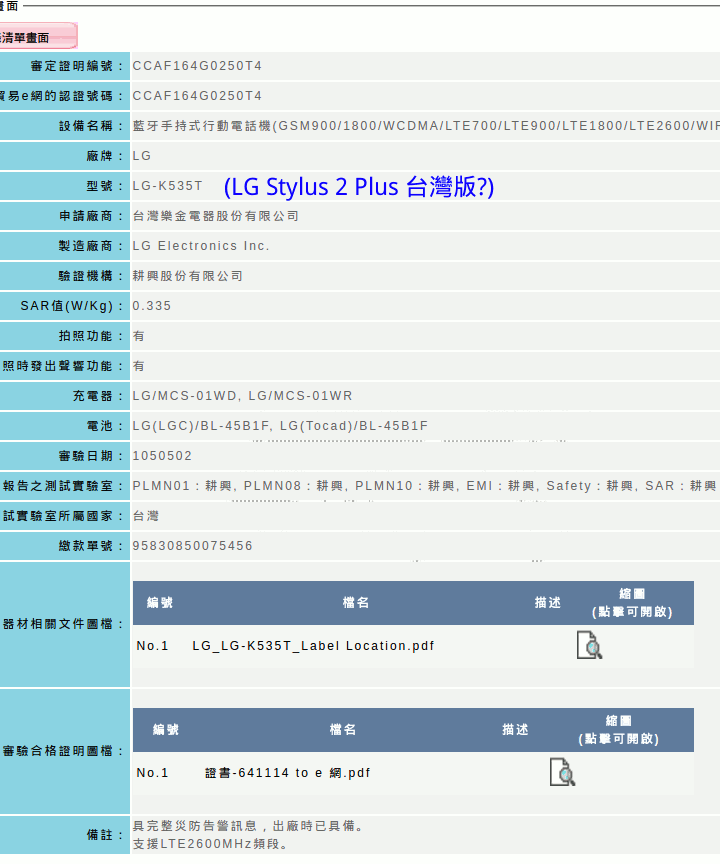The height and width of the screenshot is (864, 720).
Task: Click the 備註 note about LTE2600MHz
Action: click(x=210, y=844)
